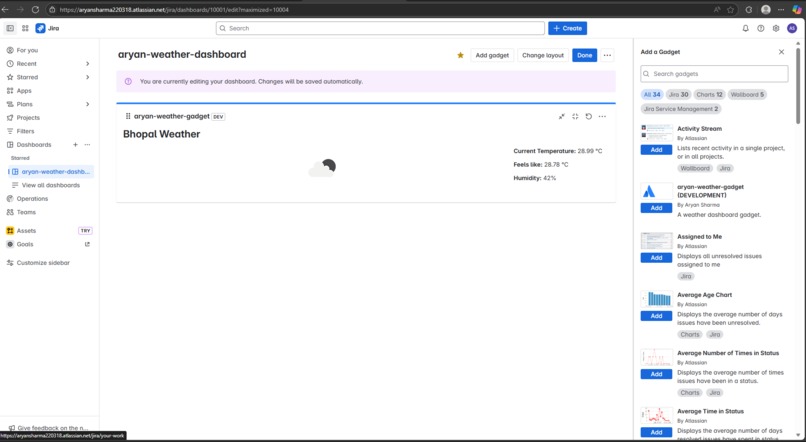Click the Activity Stream thumbnail
Image resolution: width=806 pixels, height=442 pixels.
coord(656,133)
